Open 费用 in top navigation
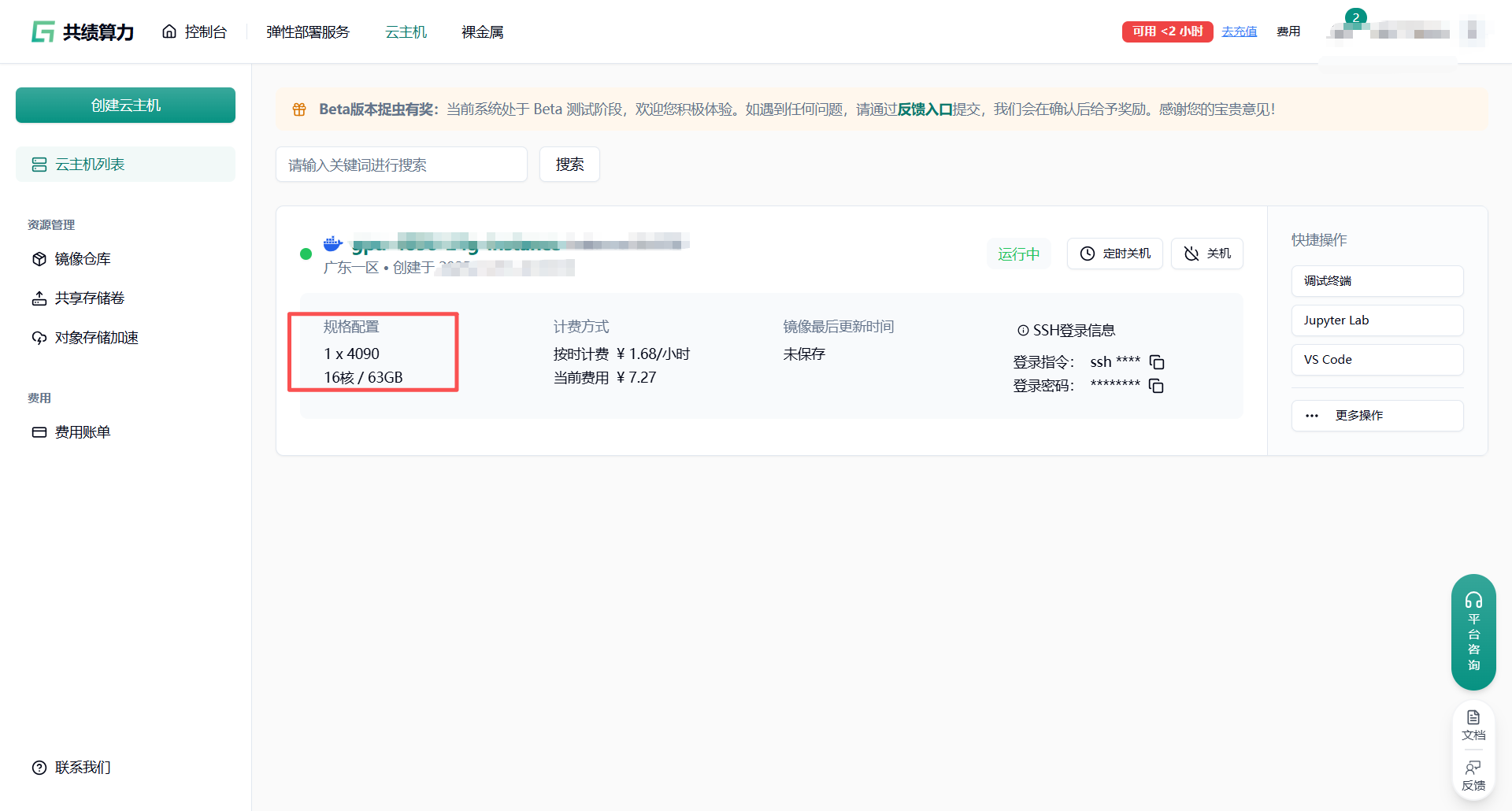The width and height of the screenshot is (1512, 811). pos(1288,31)
